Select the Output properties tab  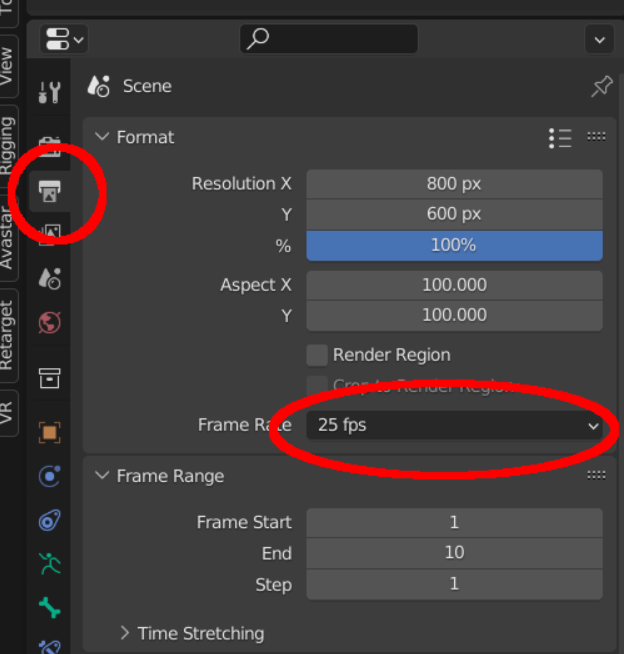click(50, 191)
